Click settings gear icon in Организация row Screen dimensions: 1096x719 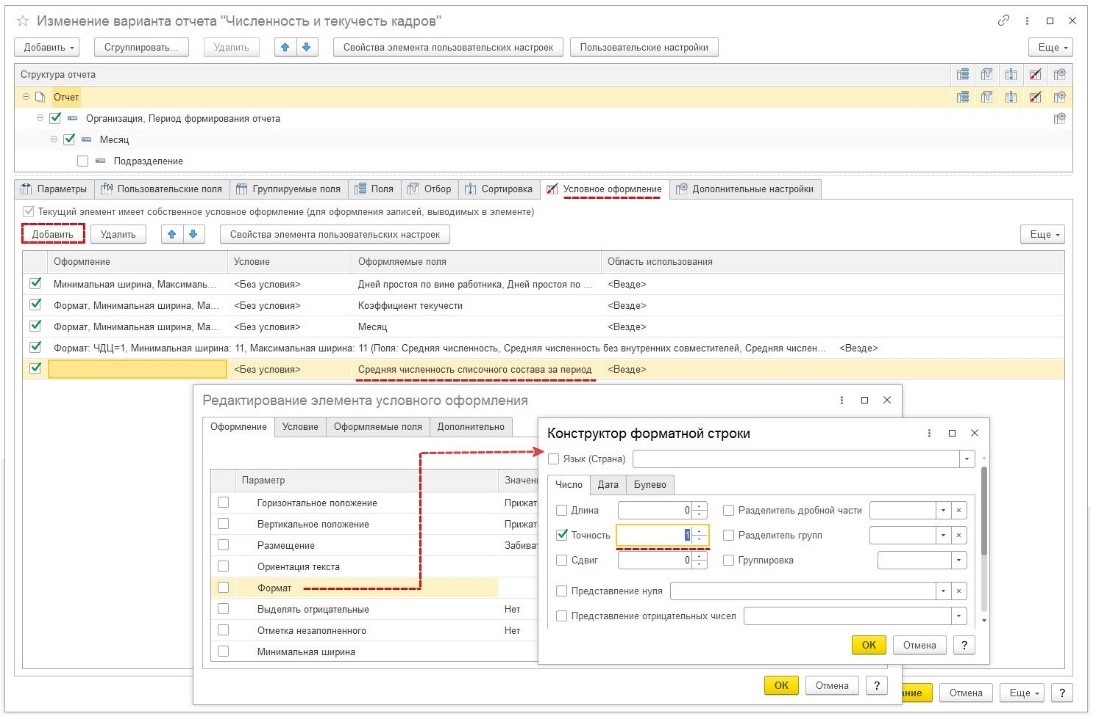[1059, 118]
